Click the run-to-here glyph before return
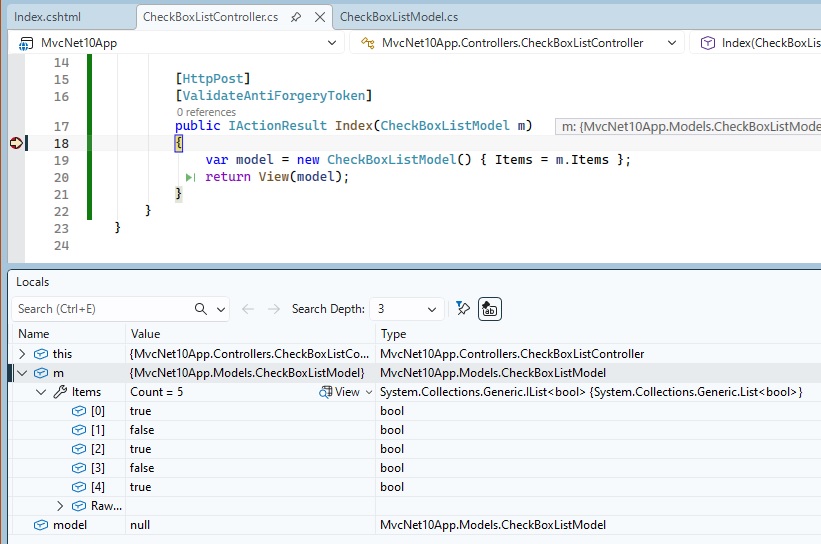 (191, 177)
